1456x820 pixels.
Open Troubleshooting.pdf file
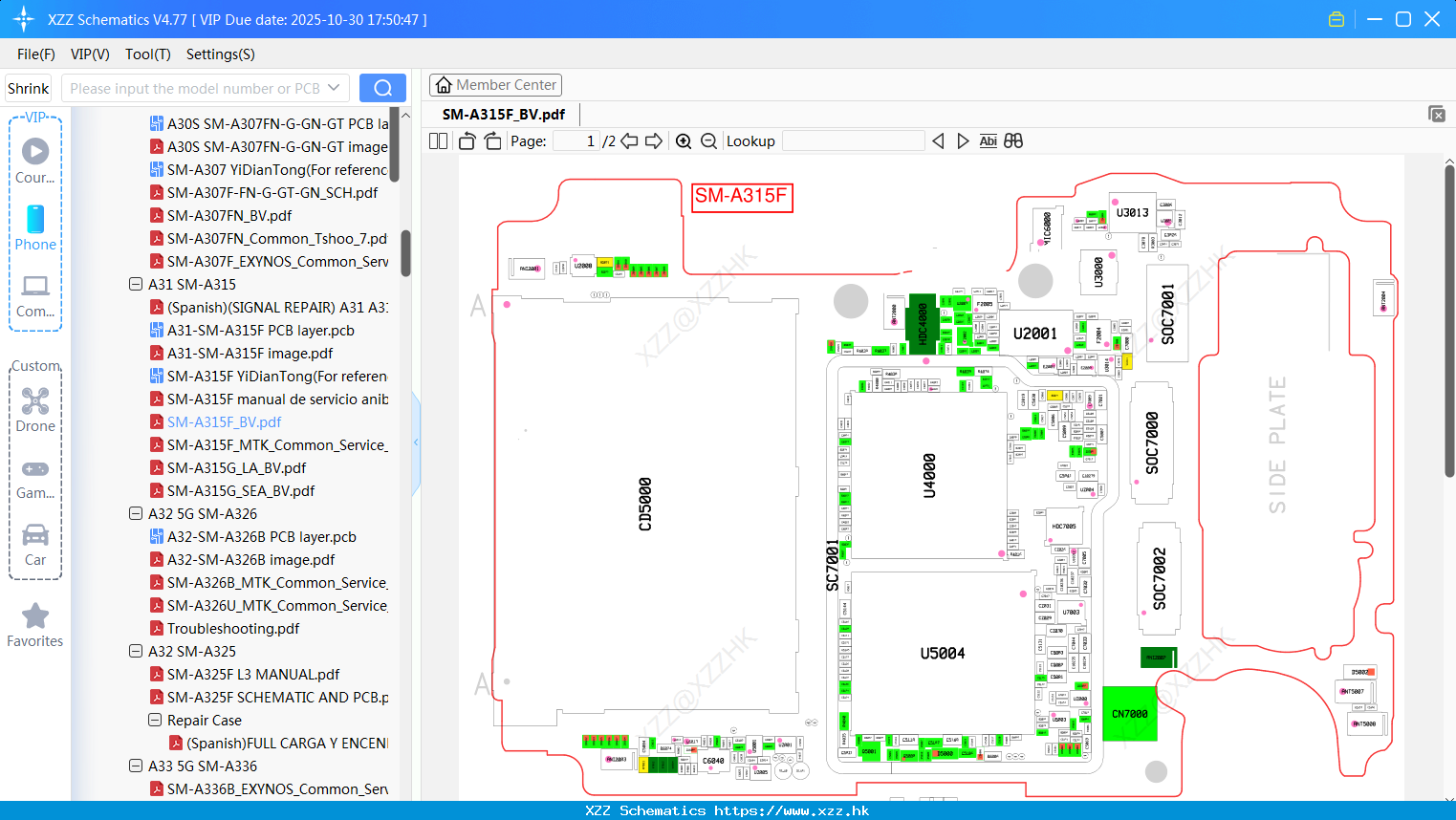233,629
